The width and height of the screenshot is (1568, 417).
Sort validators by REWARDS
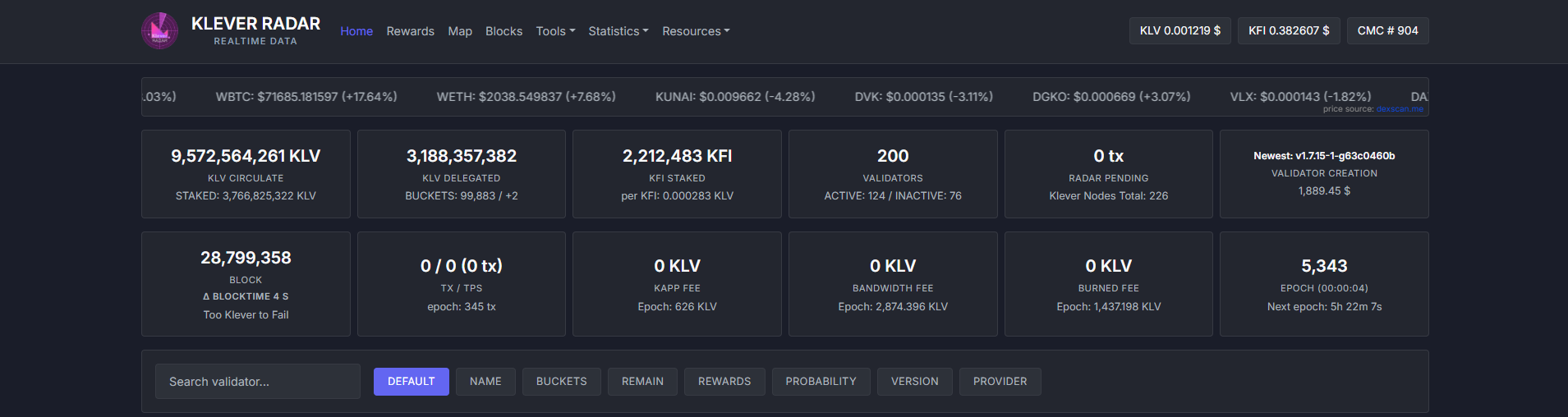click(724, 382)
